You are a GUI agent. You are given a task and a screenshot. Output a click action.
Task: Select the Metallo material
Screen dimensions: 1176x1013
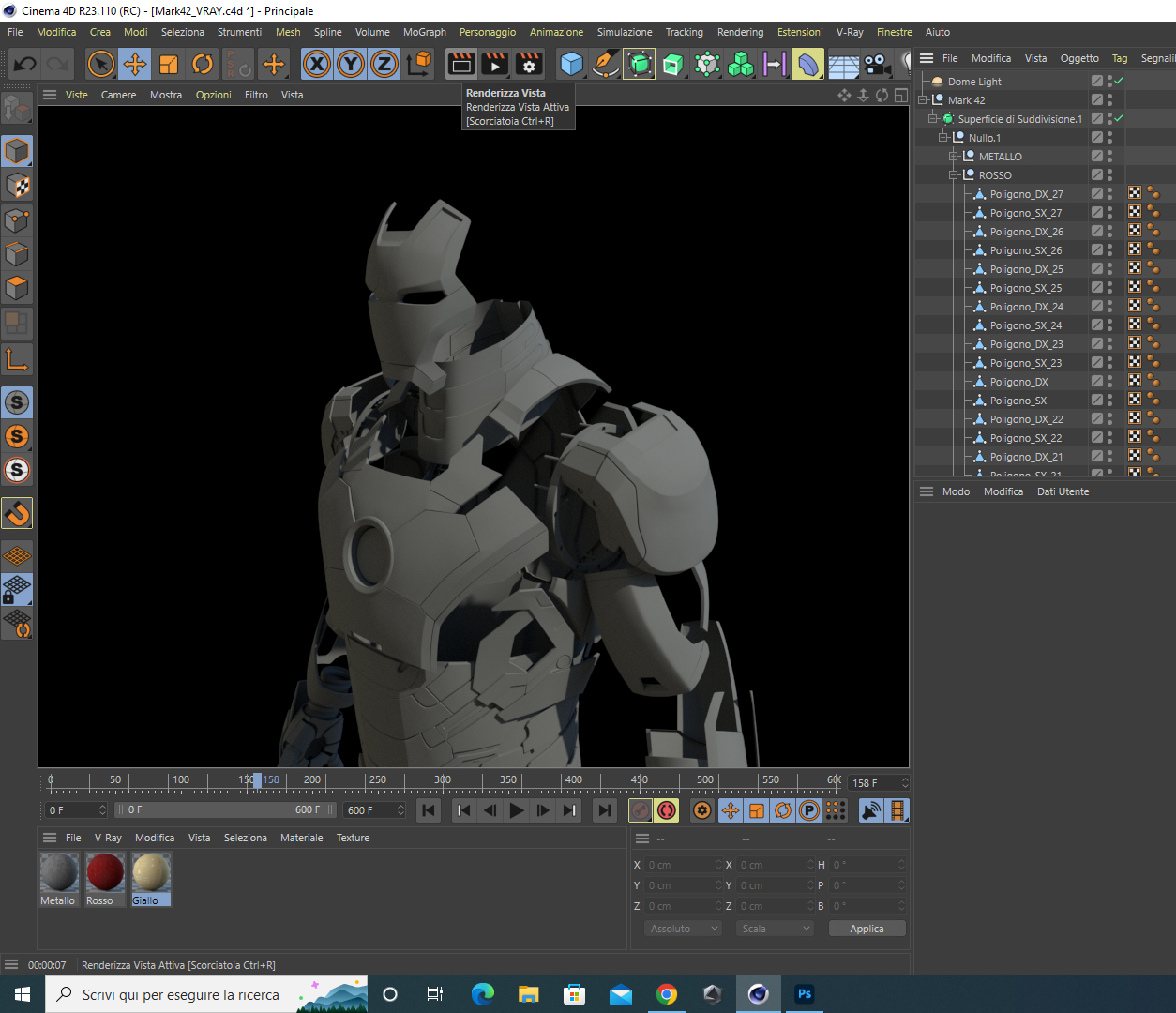(x=59, y=879)
